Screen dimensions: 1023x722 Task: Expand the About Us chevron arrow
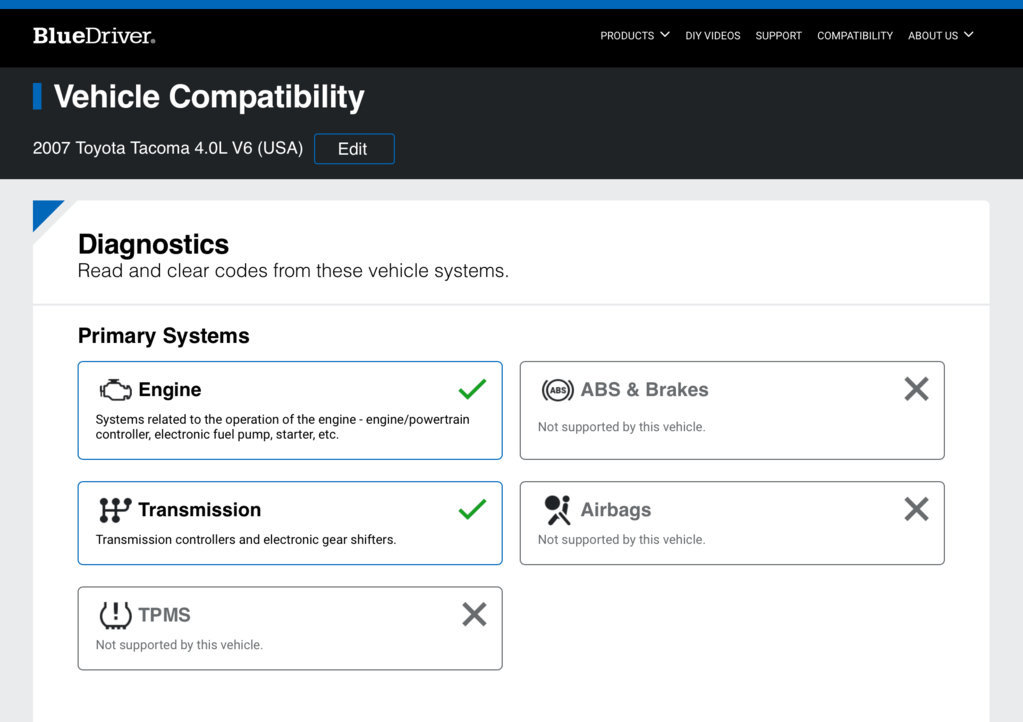click(969, 35)
